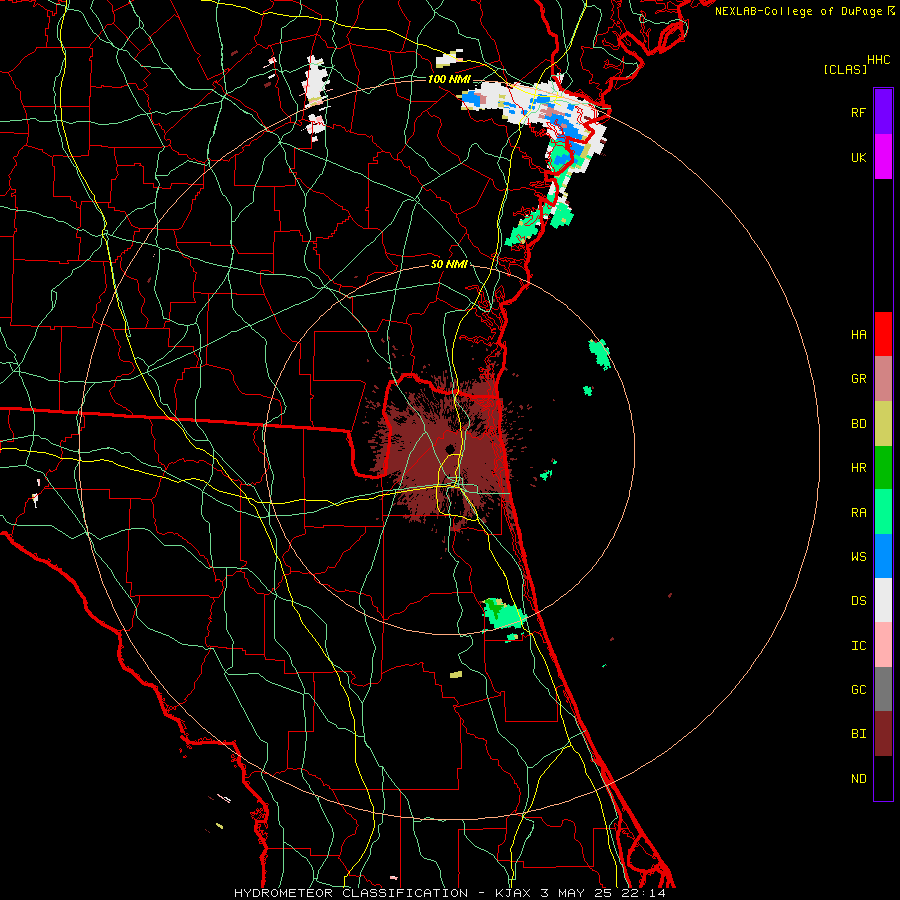The image size is (900, 900).
Task: Click the 'ND' legend label
Action: 858,779
